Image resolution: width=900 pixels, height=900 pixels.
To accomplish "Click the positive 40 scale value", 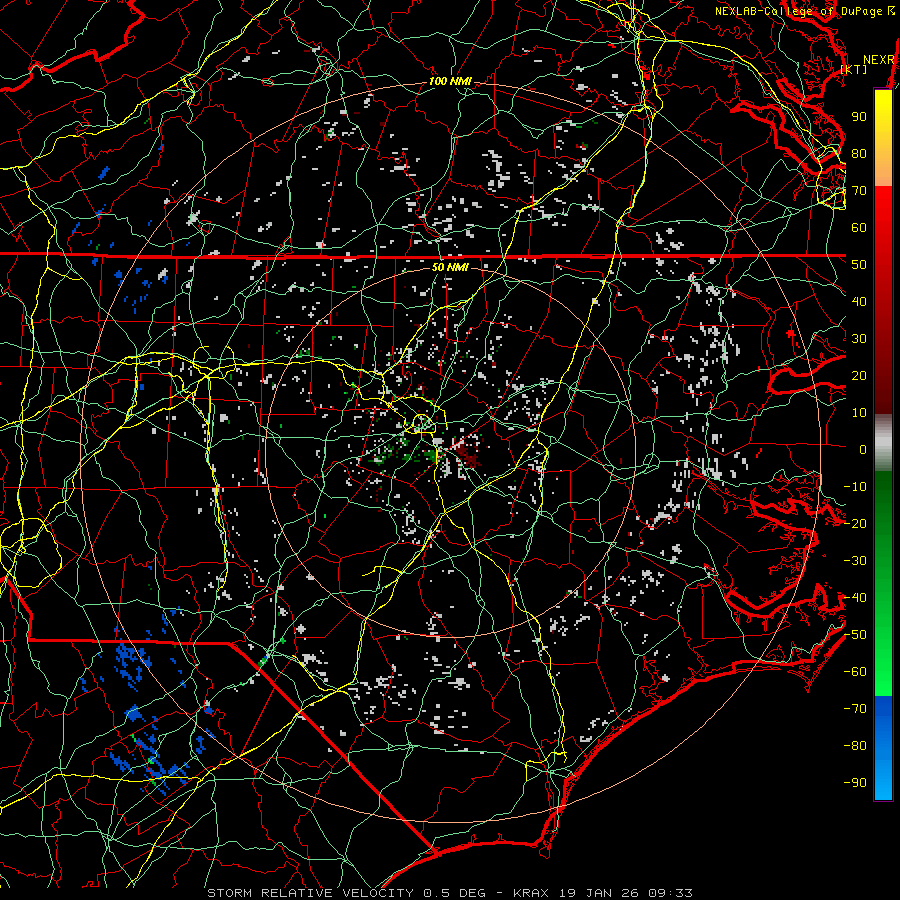I will pos(859,301).
